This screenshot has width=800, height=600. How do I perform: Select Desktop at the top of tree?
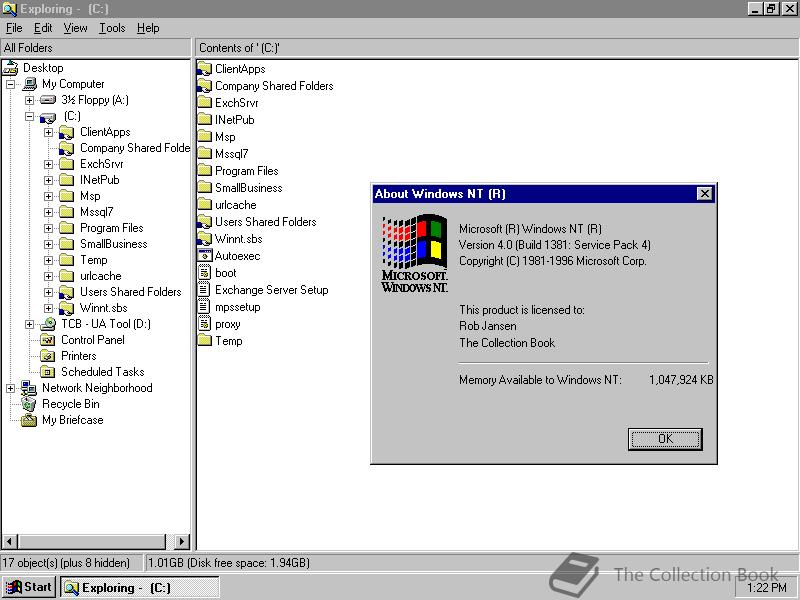pyautogui.click(x=43, y=68)
